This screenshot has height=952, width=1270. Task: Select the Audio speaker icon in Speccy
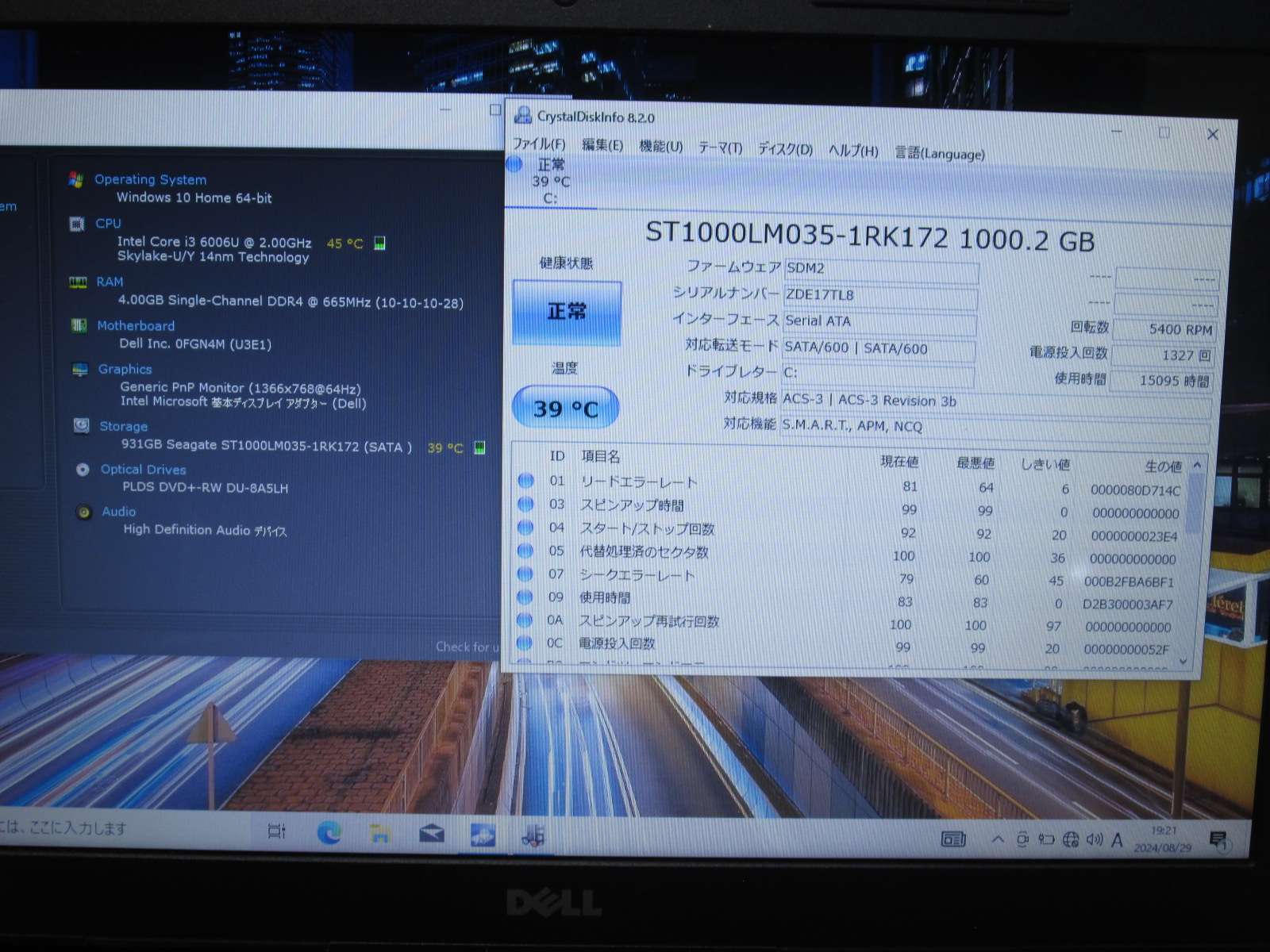(x=83, y=511)
